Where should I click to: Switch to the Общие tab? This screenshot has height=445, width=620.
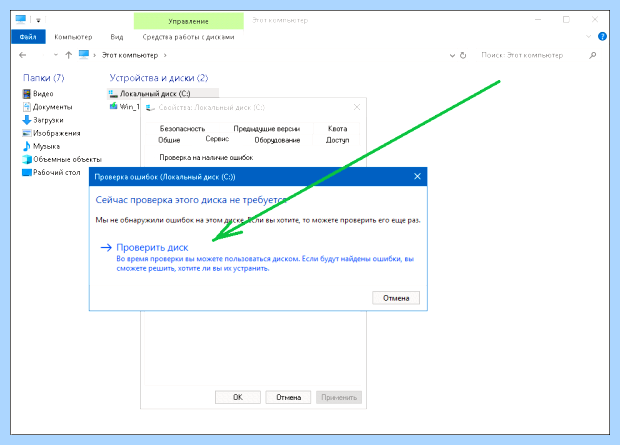click(x=169, y=140)
